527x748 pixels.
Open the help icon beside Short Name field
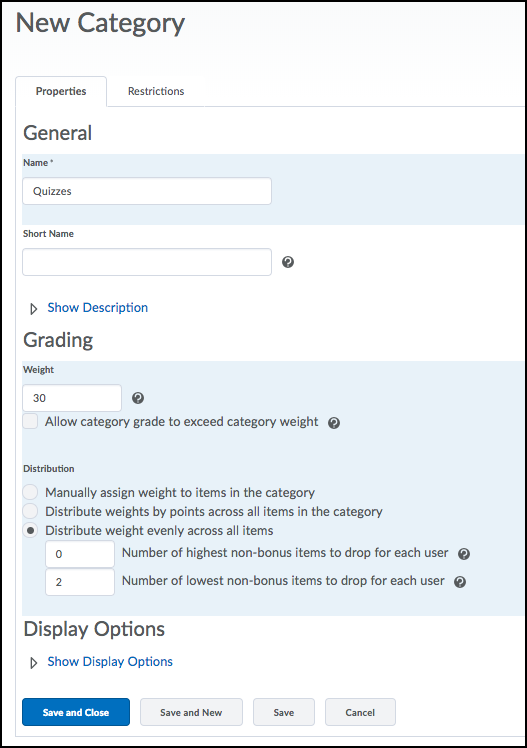coord(288,262)
